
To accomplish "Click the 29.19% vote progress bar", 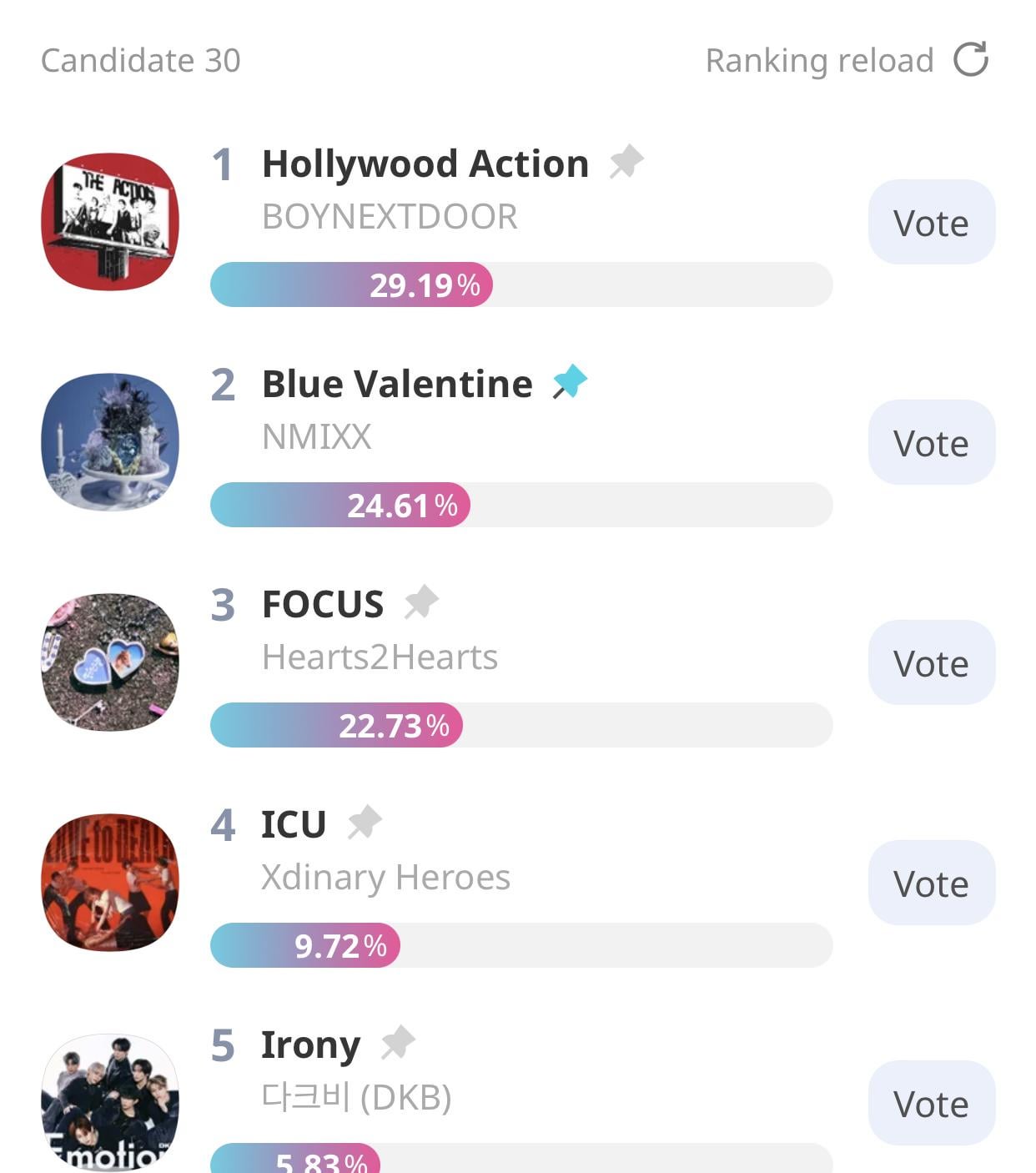I will tap(521, 285).
